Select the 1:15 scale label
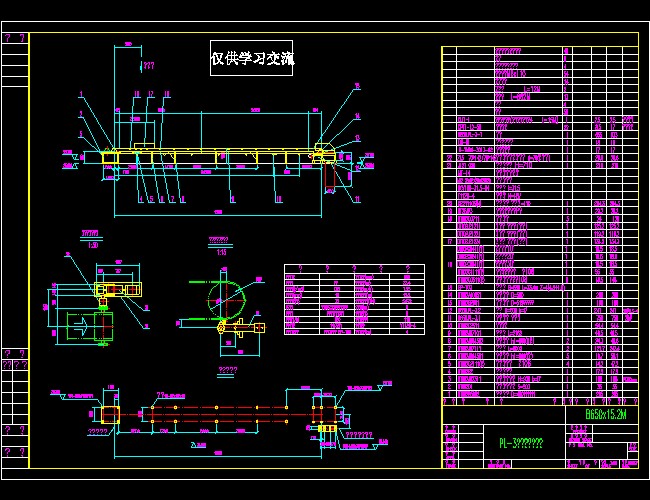Image resolution: width=650 pixels, height=500 pixels. tap(221, 252)
